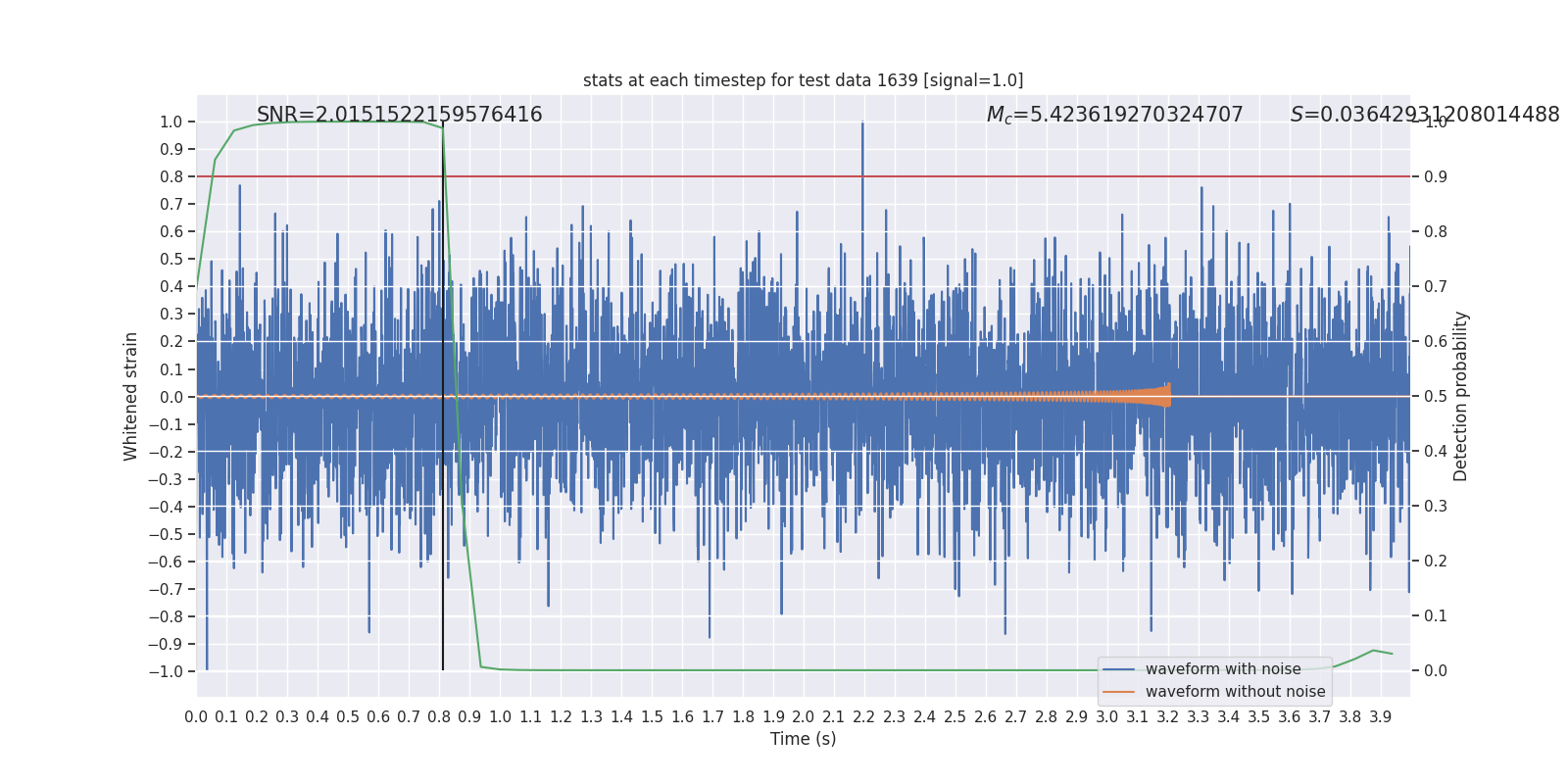This screenshot has height=784, width=1568.
Task: Select time axis tick label 2.6
Action: [985, 717]
